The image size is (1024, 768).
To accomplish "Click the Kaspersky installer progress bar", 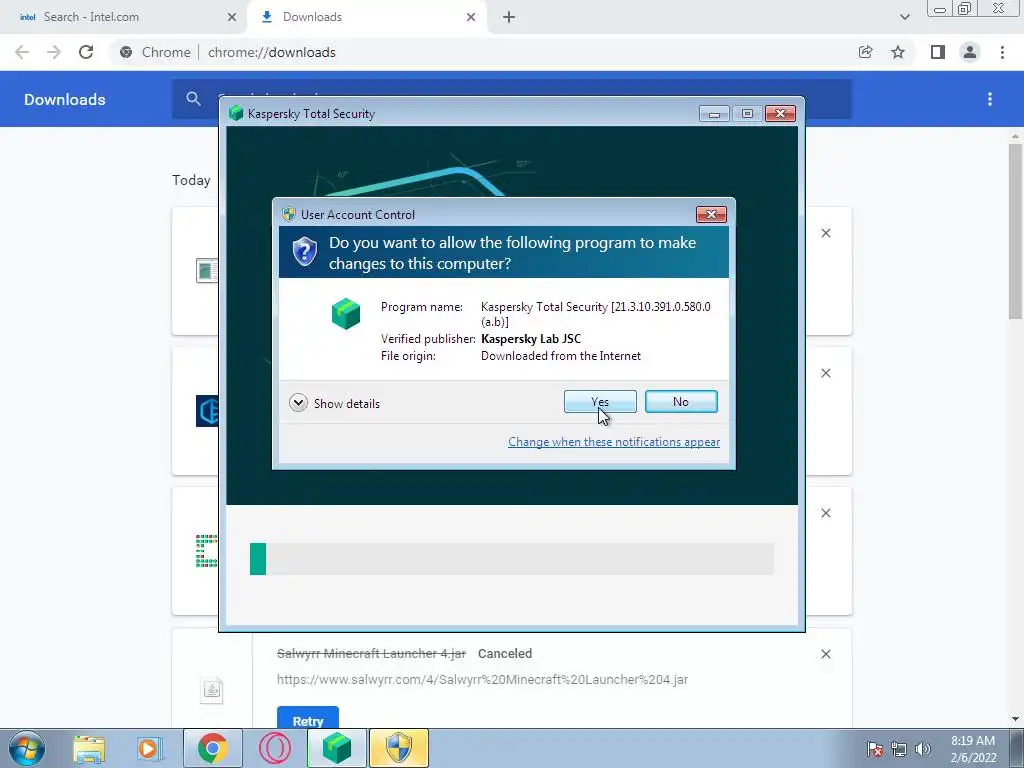I will (x=512, y=559).
